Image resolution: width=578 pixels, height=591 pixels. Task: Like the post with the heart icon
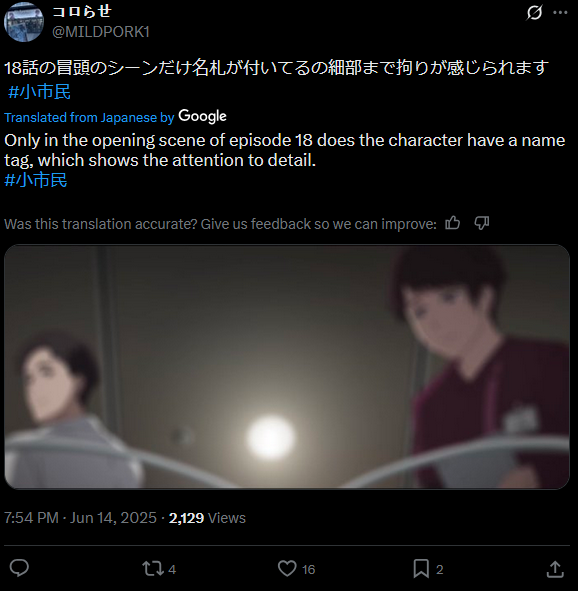tap(287, 568)
